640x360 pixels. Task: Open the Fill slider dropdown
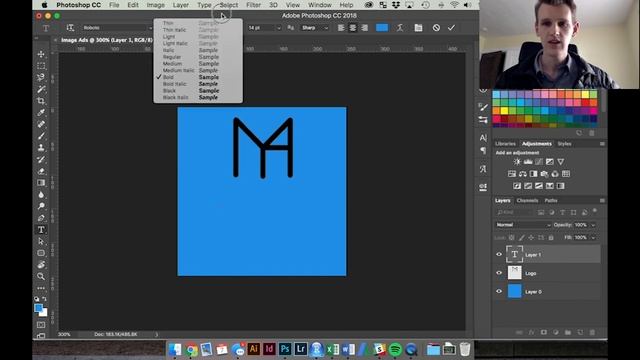pyautogui.click(x=593, y=237)
